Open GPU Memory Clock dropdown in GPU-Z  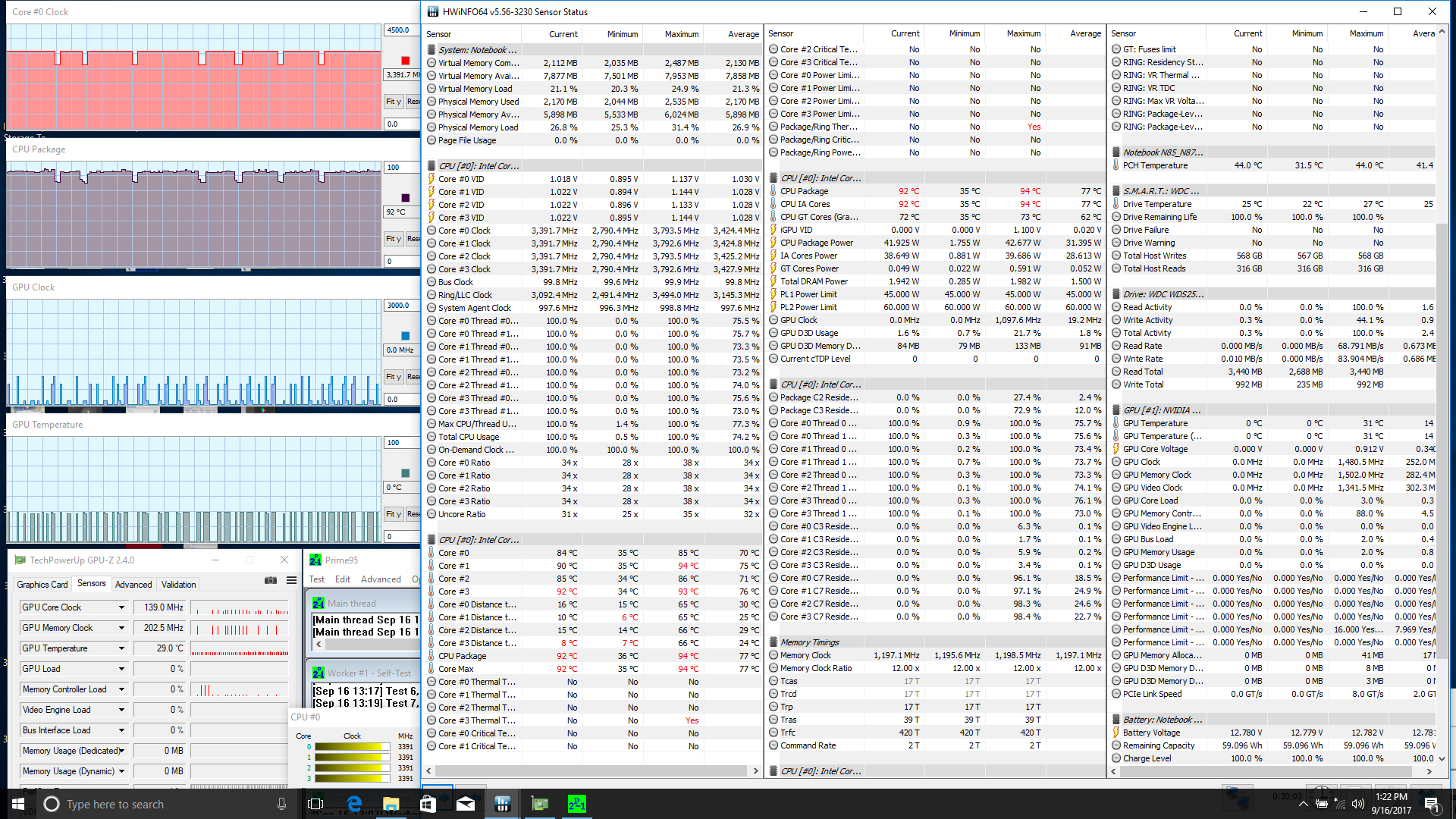[x=121, y=628]
